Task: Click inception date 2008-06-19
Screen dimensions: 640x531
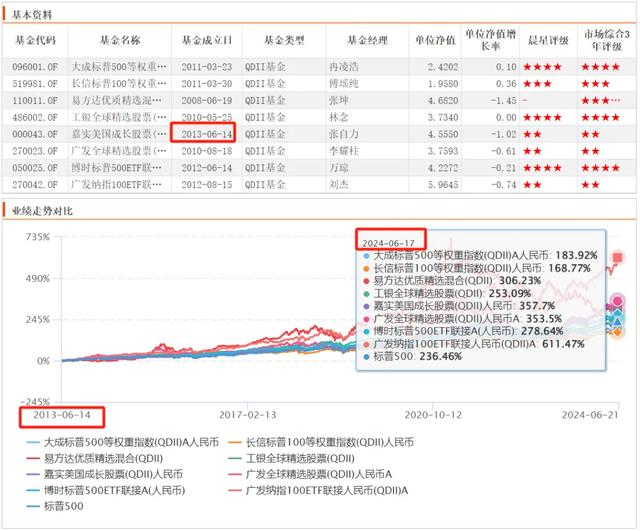Action: [207, 100]
